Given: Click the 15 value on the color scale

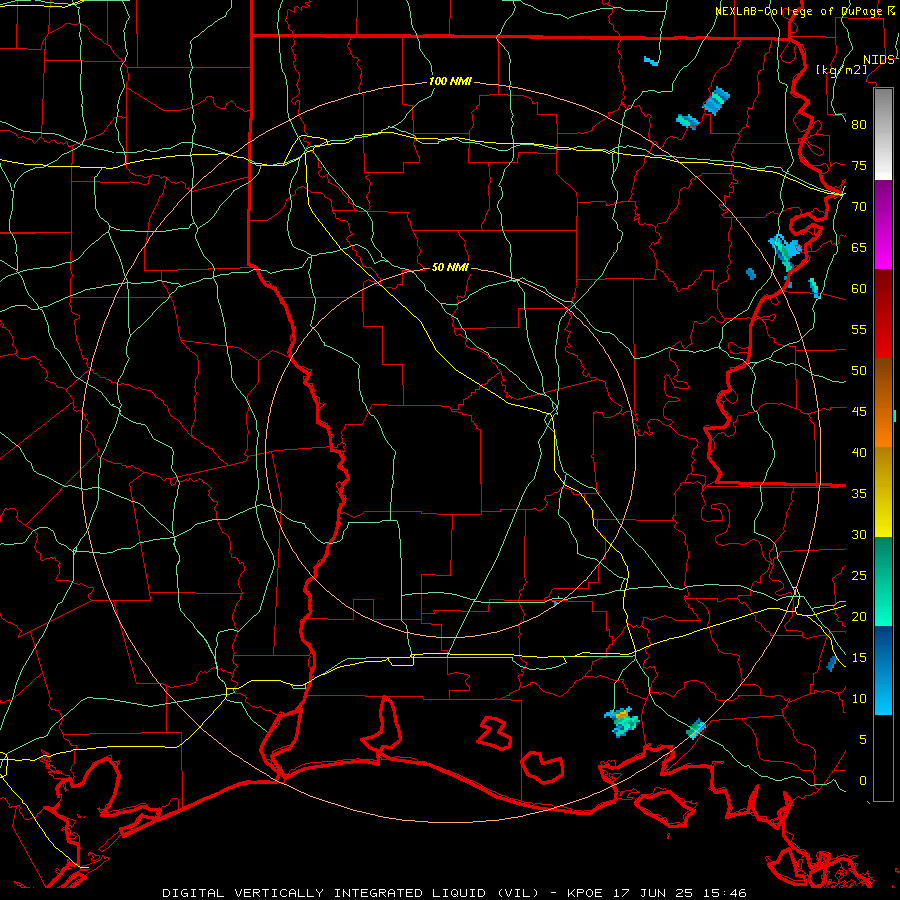Looking at the screenshot, I should click(859, 658).
